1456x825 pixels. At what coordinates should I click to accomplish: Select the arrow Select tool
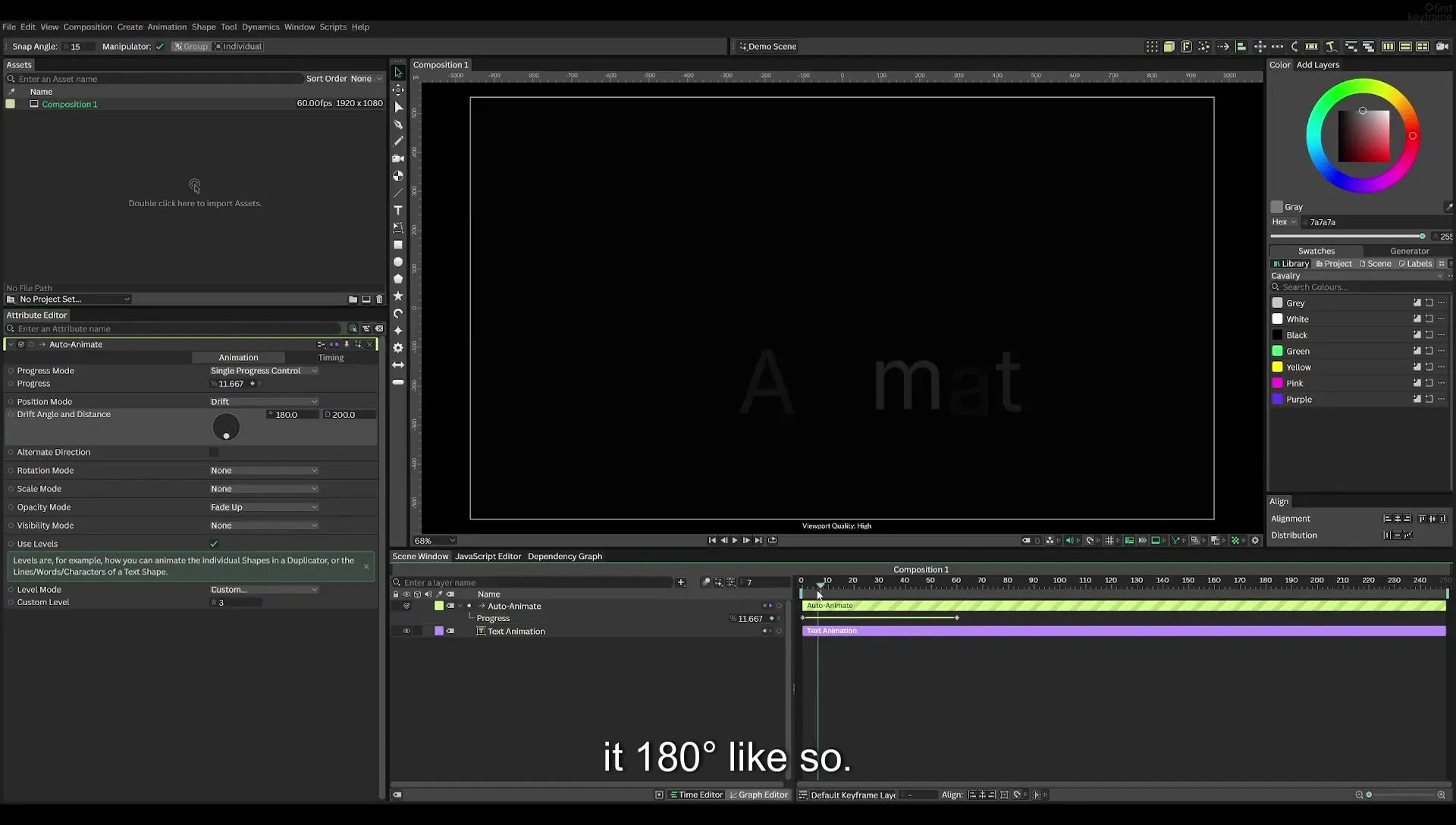[x=398, y=73]
